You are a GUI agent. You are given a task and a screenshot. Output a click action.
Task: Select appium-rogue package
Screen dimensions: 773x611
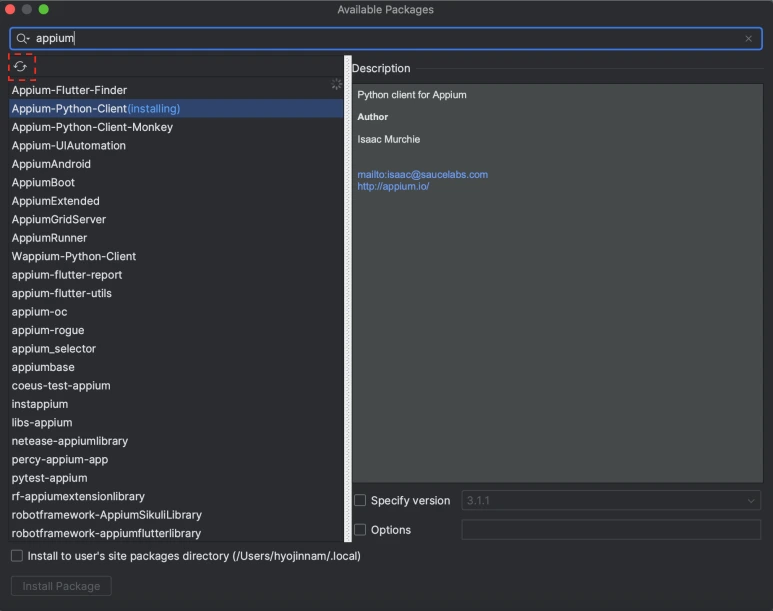pyautogui.click(x=176, y=330)
